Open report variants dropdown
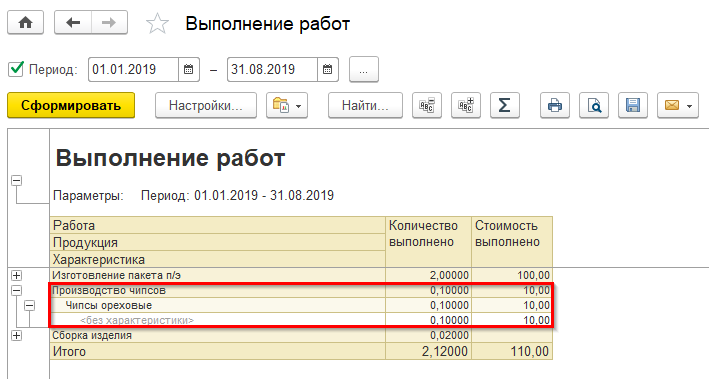709x379 pixels. click(287, 105)
